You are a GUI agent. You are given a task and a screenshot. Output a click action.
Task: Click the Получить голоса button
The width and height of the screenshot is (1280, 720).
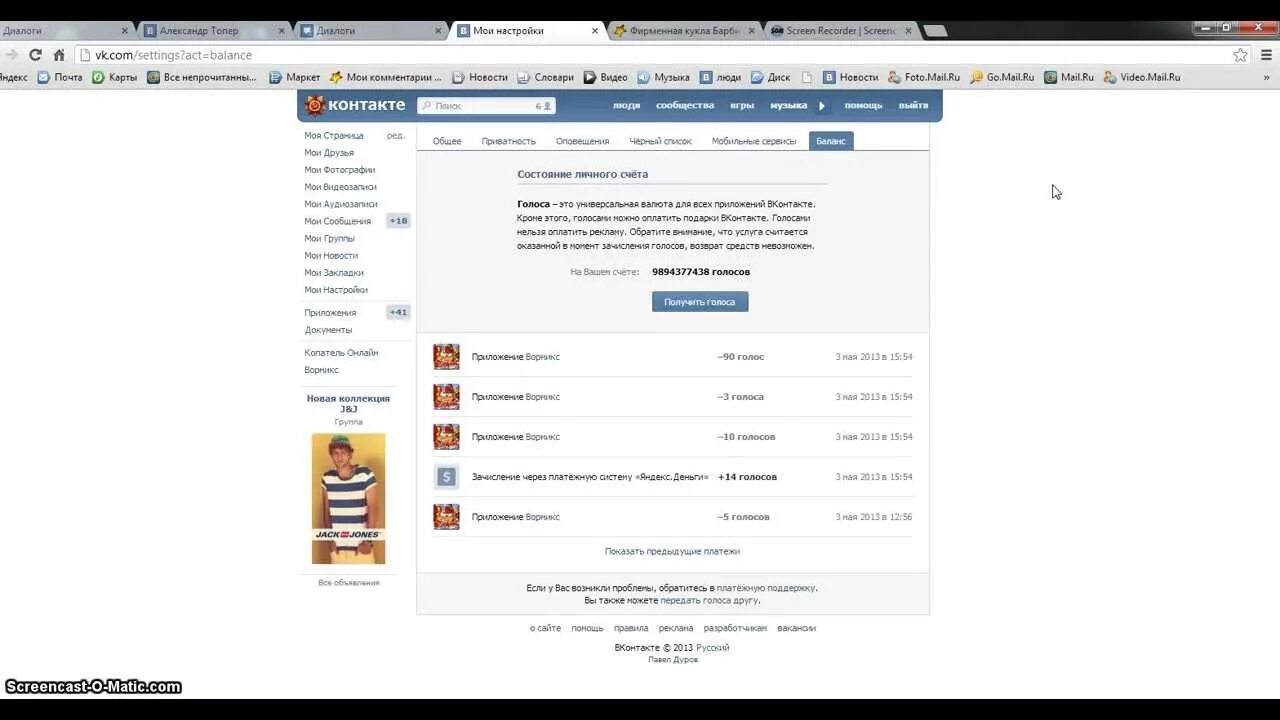700,302
